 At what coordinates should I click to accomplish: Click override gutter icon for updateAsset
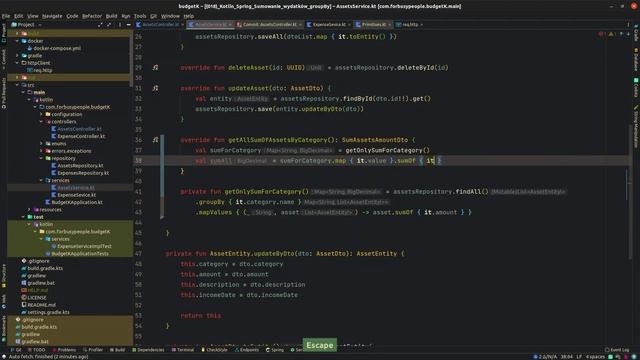(155, 88)
